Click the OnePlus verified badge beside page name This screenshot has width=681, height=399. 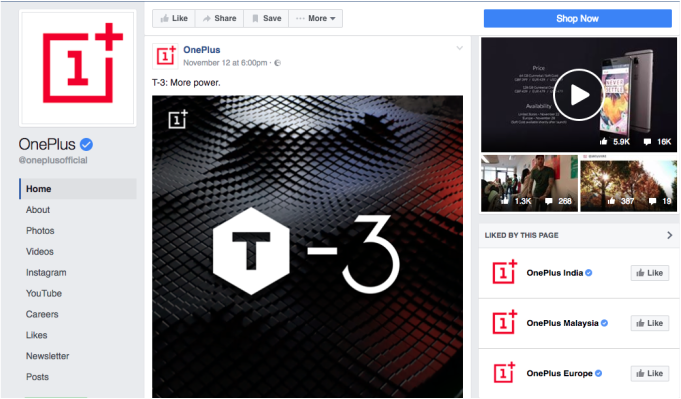coord(86,144)
